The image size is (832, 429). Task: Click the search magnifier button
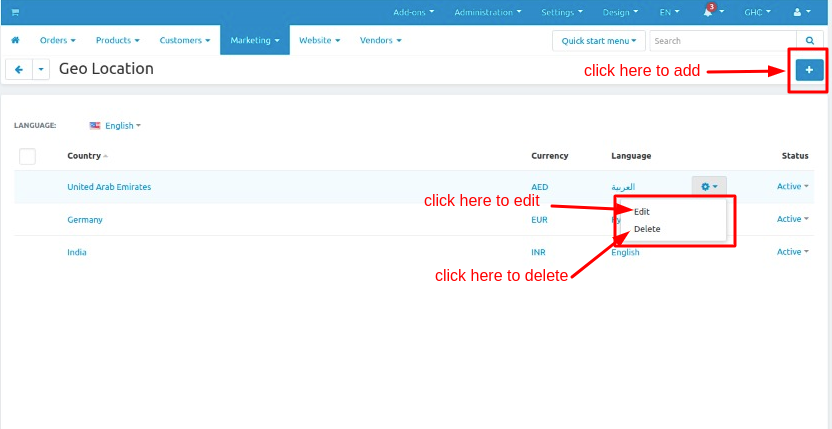[810, 40]
